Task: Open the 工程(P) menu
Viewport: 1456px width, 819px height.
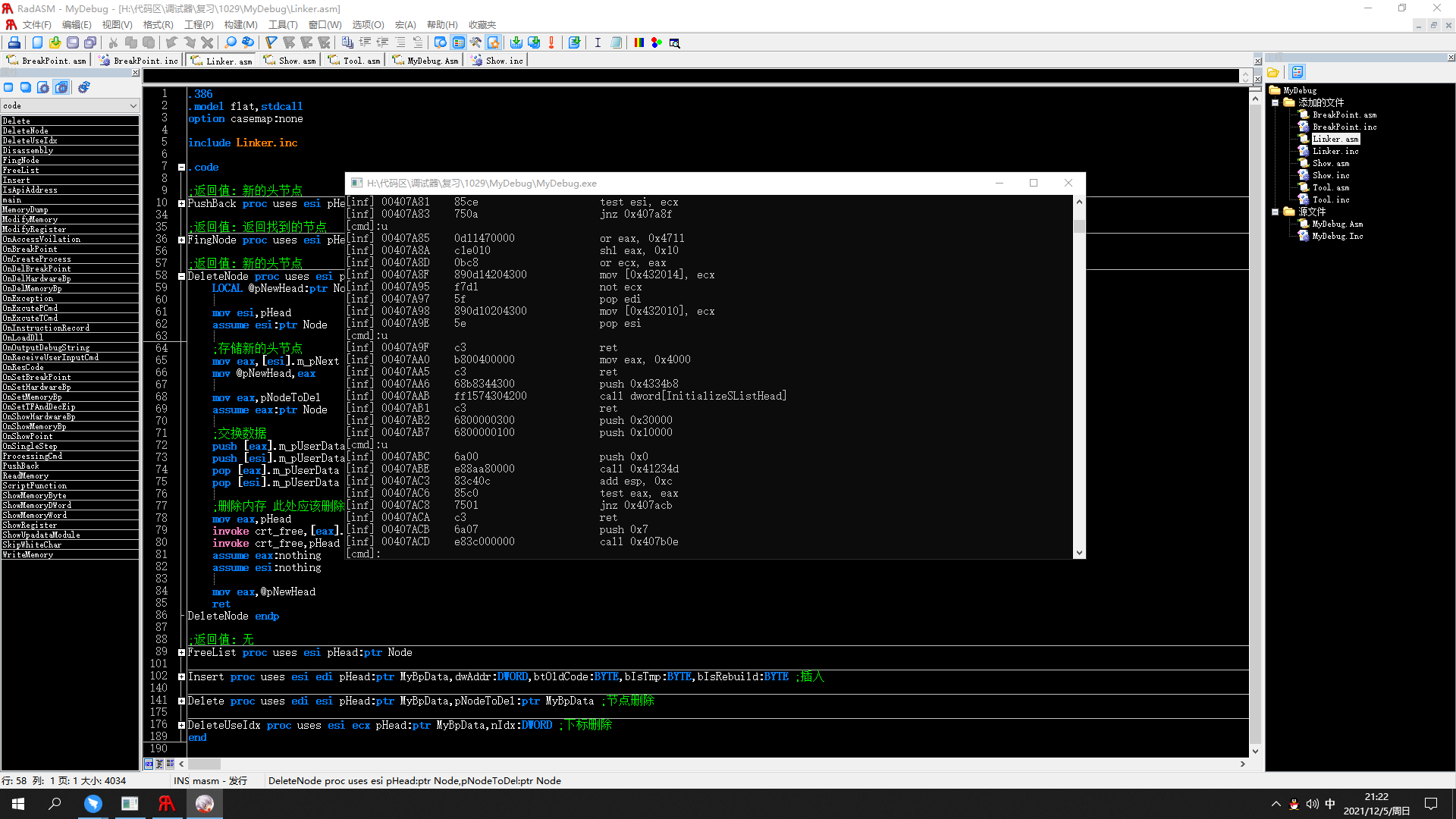Action: click(199, 25)
